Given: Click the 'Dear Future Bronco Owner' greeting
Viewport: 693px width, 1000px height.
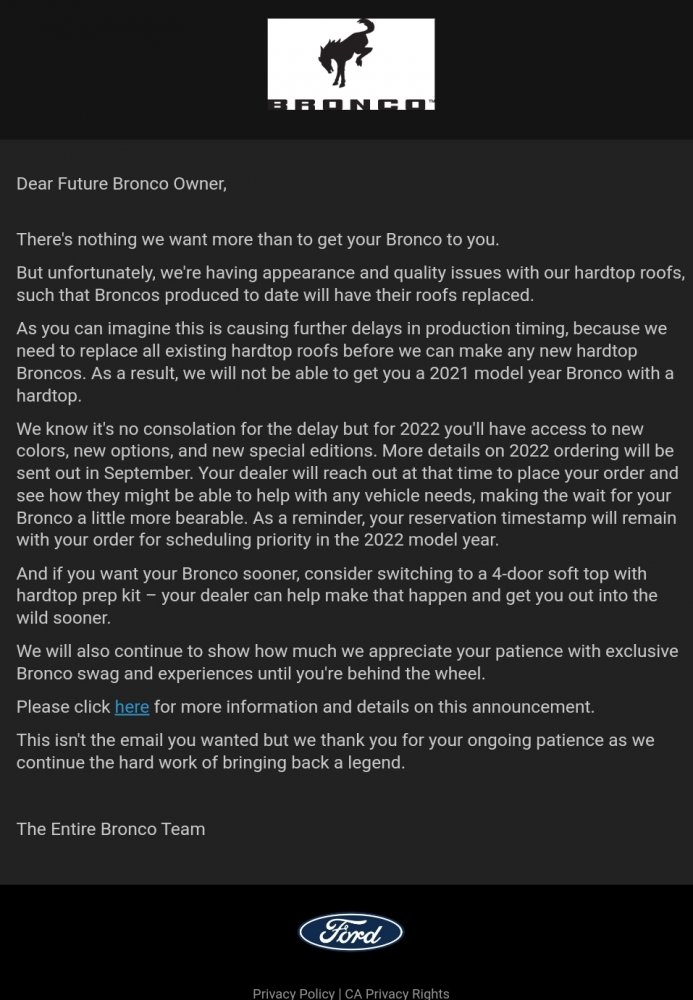Looking at the screenshot, I should tap(121, 184).
